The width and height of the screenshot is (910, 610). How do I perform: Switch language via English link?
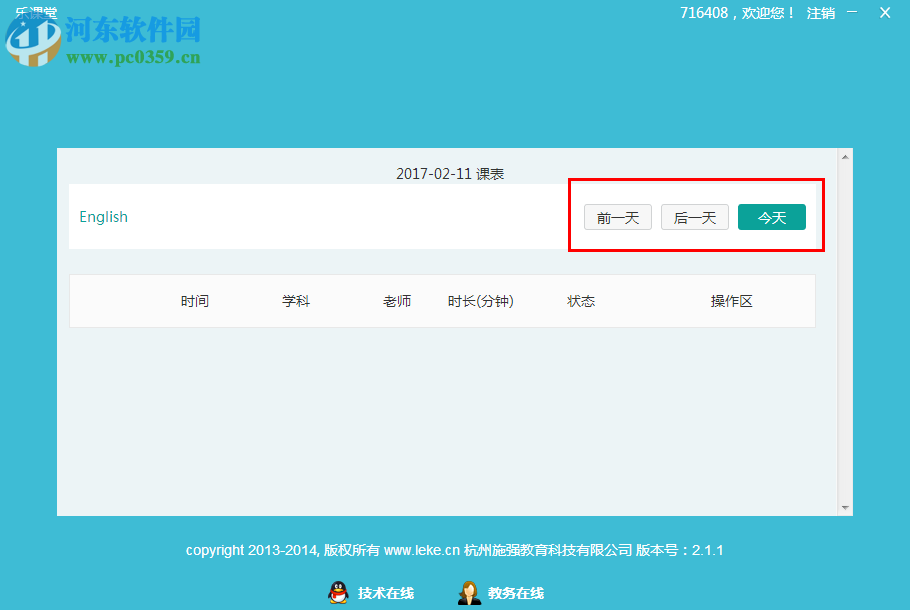point(103,217)
